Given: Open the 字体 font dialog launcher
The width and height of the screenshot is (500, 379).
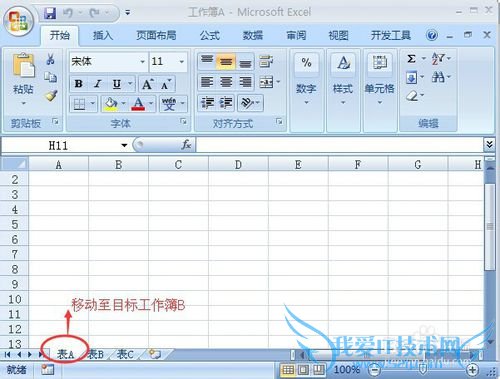Looking at the screenshot, I should [183, 122].
